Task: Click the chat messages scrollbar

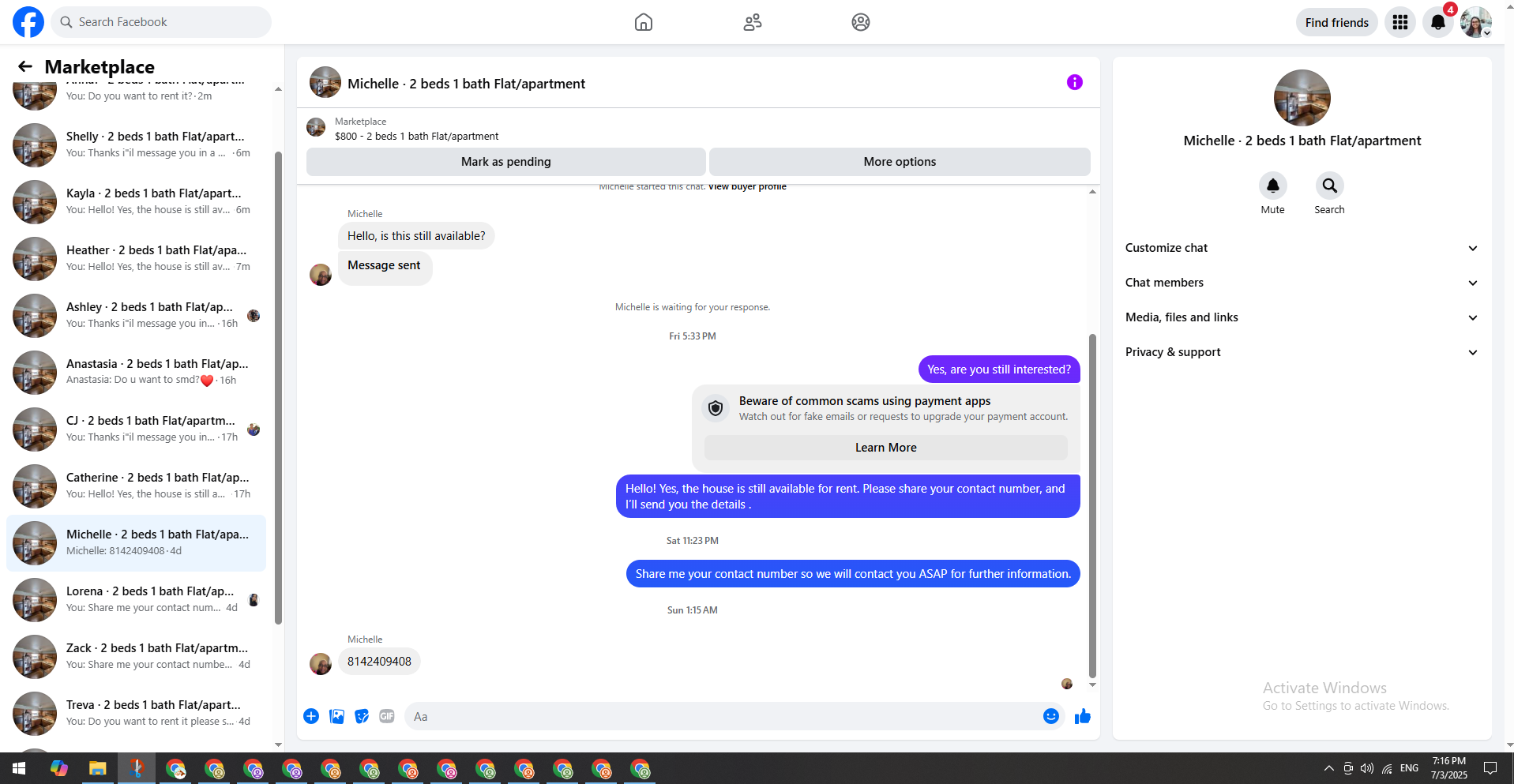Action: tap(1092, 505)
